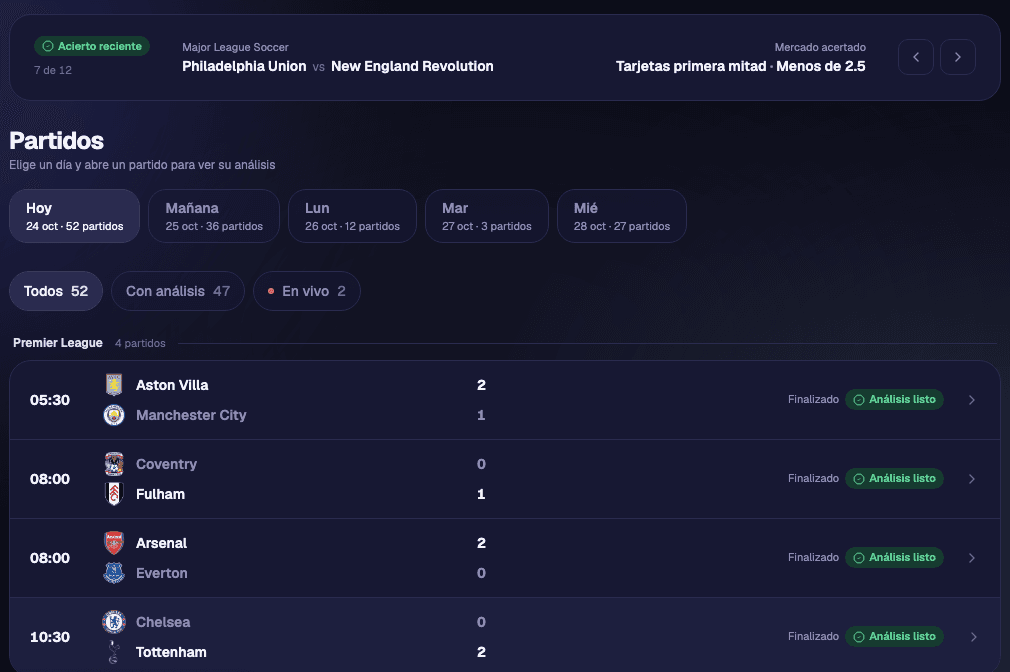The image size is (1010, 672).
Task: Click the red live dot in En vivo
Action: pyautogui.click(x=271, y=291)
